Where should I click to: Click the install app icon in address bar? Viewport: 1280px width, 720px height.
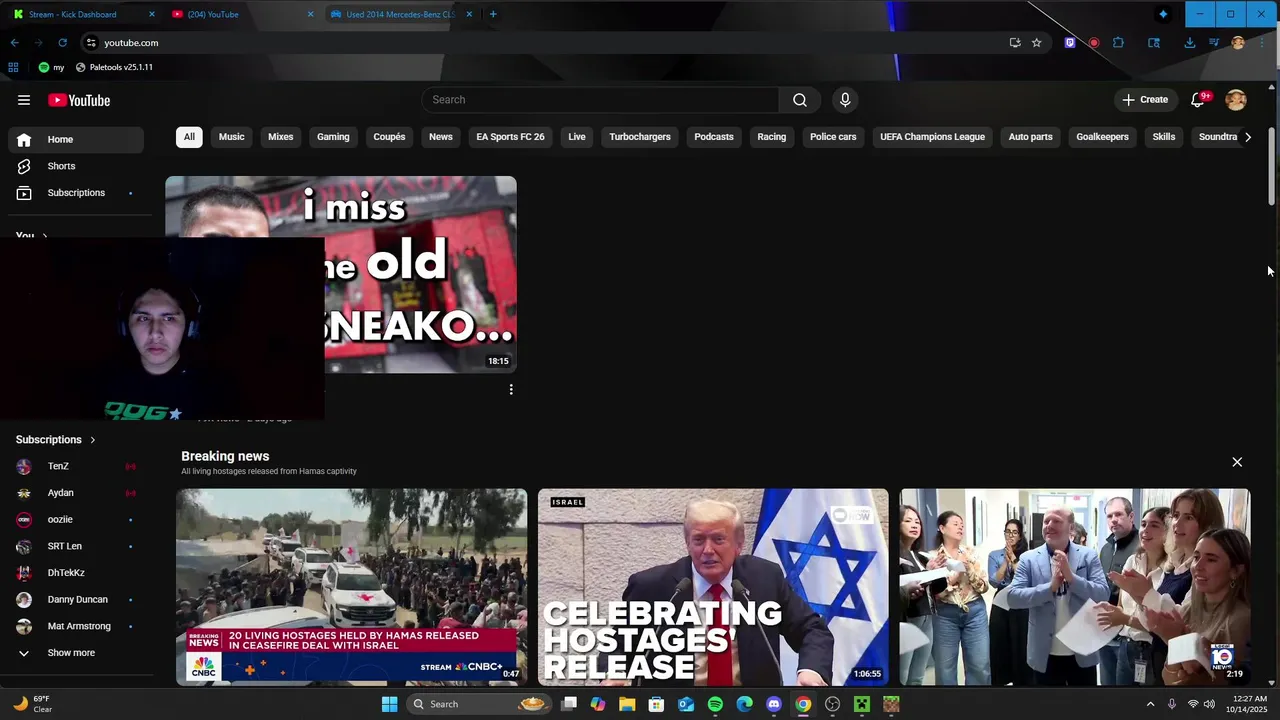[x=1015, y=43]
